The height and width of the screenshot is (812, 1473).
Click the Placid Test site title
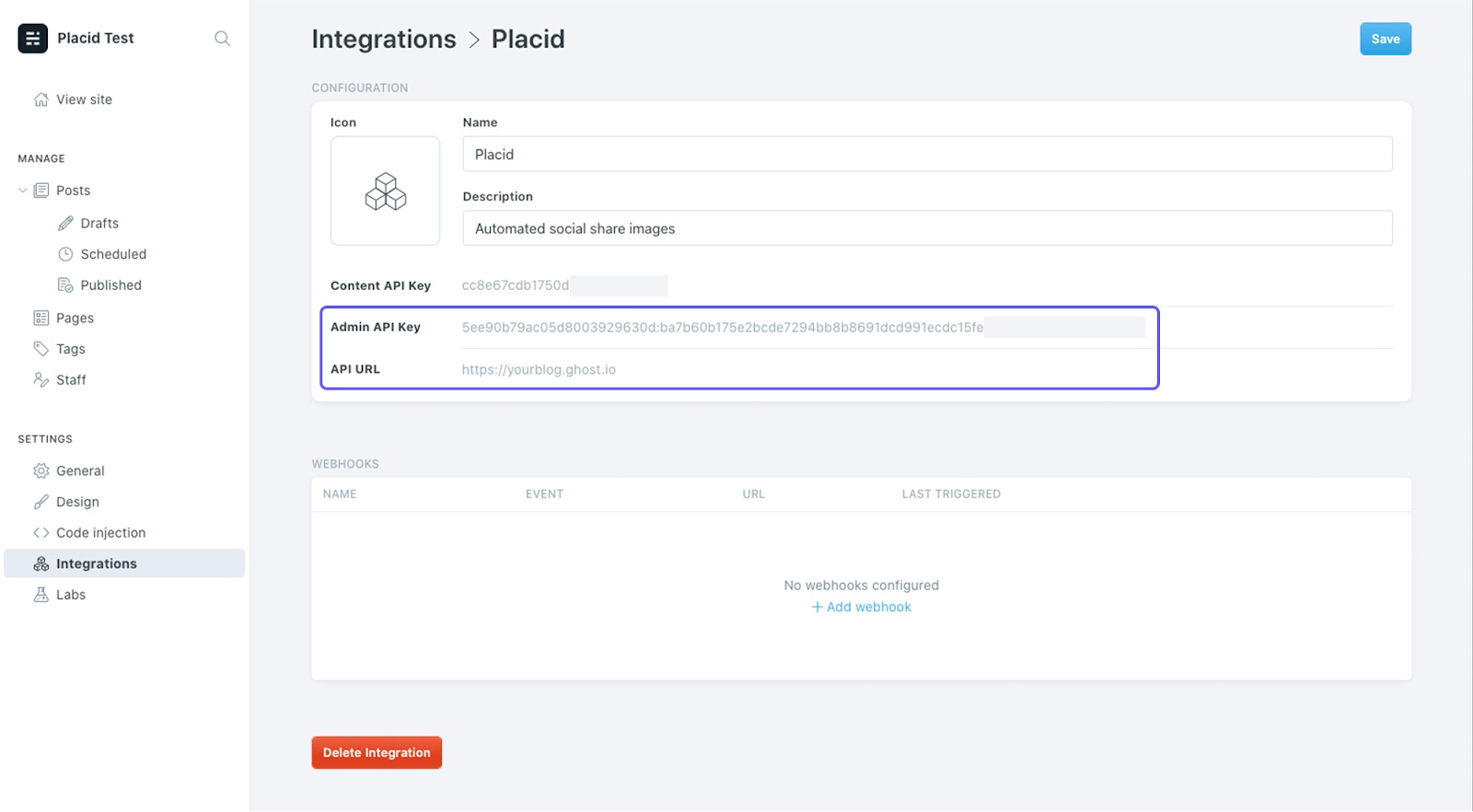coord(96,38)
